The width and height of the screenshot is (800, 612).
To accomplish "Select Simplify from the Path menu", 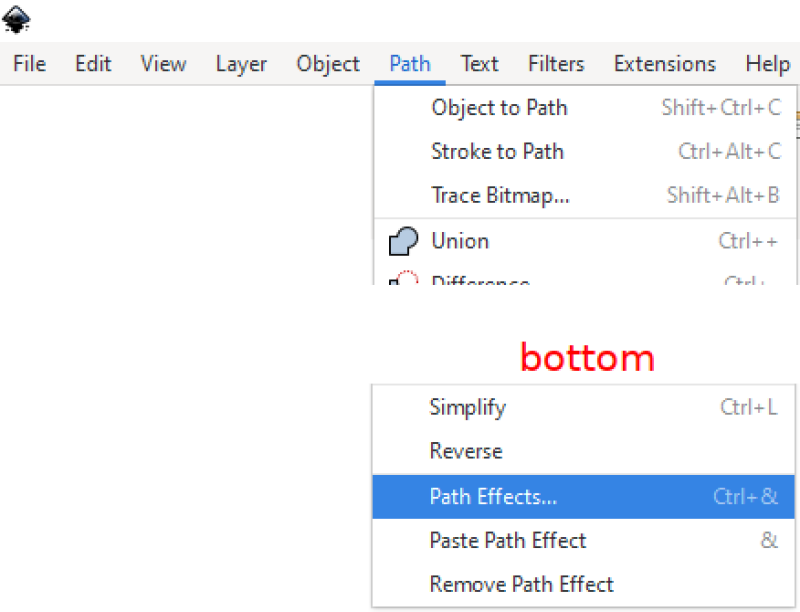I will pos(584,407).
